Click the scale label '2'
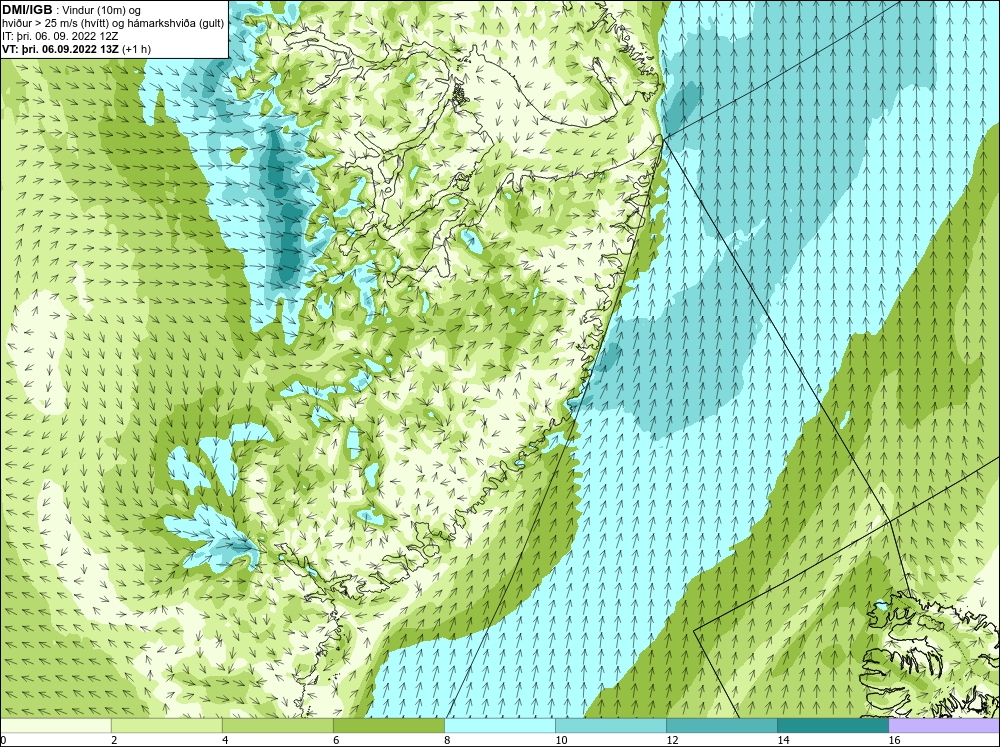The width and height of the screenshot is (1000, 747). coord(114,740)
